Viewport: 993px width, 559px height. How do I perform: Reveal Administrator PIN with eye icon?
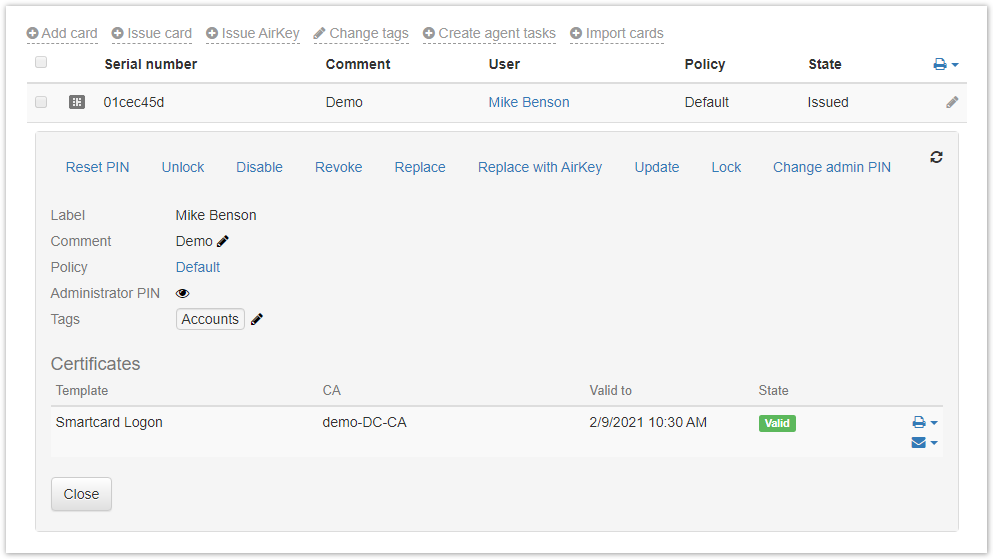183,293
